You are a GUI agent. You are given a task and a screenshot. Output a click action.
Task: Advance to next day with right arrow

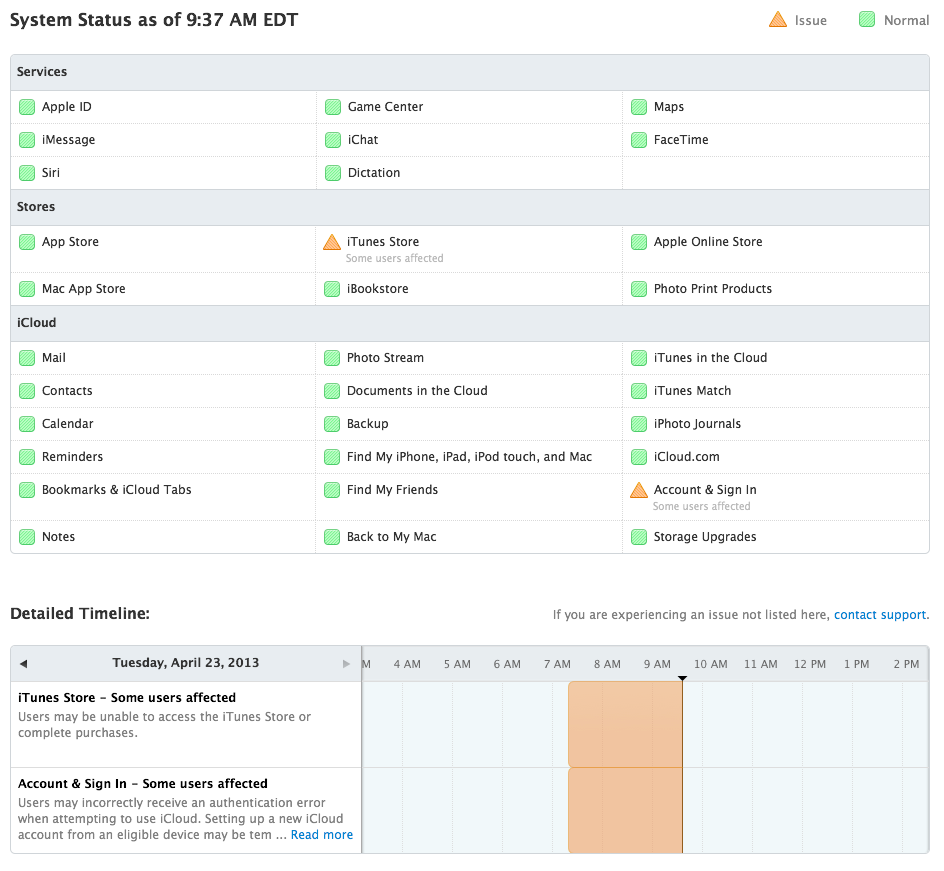[x=346, y=663]
